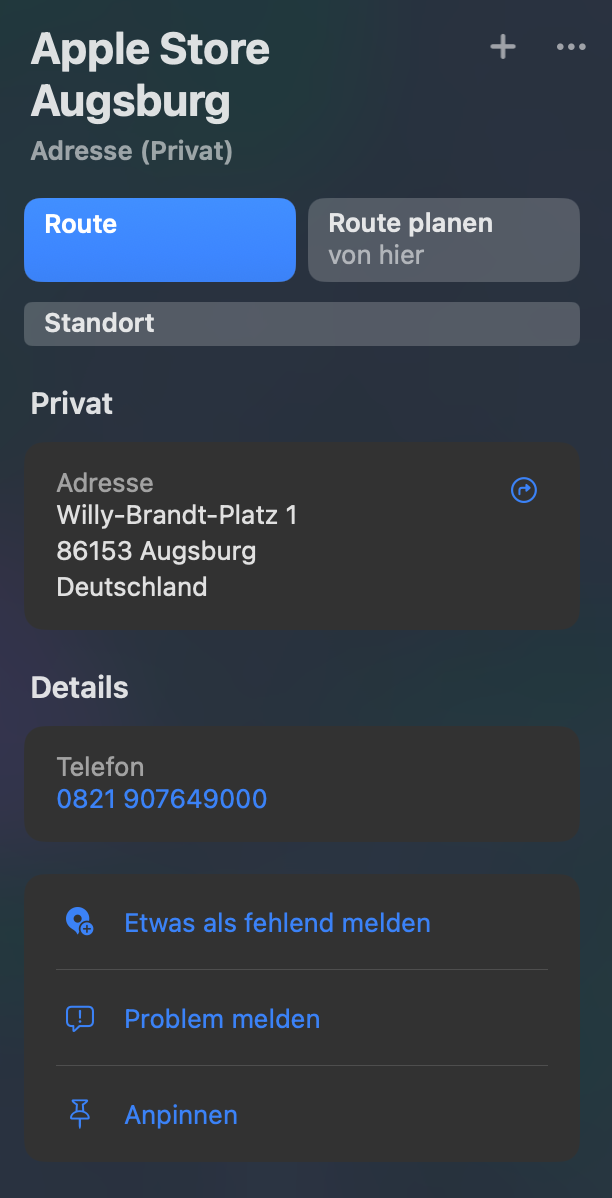This screenshot has width=612, height=1198.
Task: Click the "Adresse (Privat)" subtitle
Action: click(x=132, y=152)
